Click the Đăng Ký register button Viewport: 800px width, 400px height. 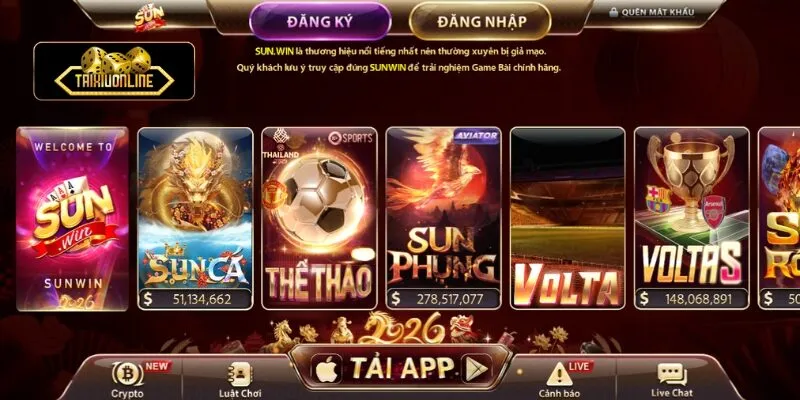[x=320, y=21]
